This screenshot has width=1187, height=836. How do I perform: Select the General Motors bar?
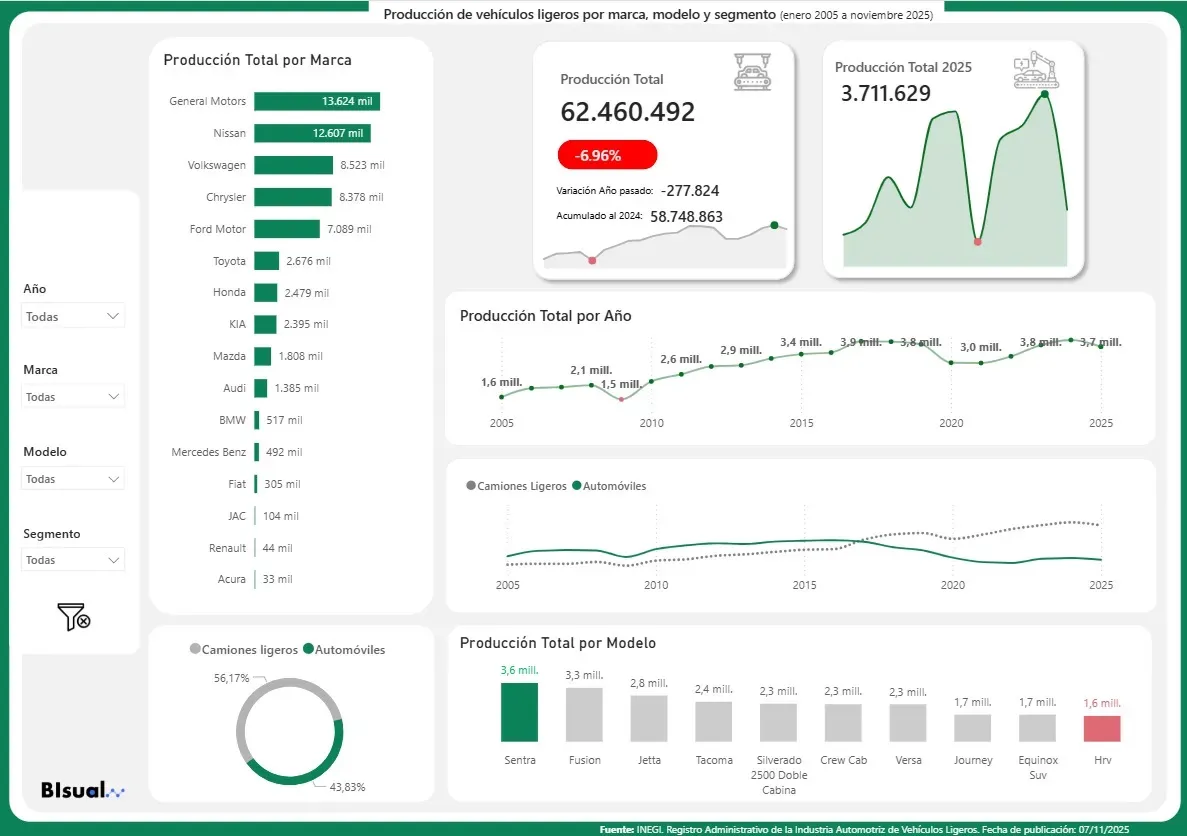click(316, 101)
